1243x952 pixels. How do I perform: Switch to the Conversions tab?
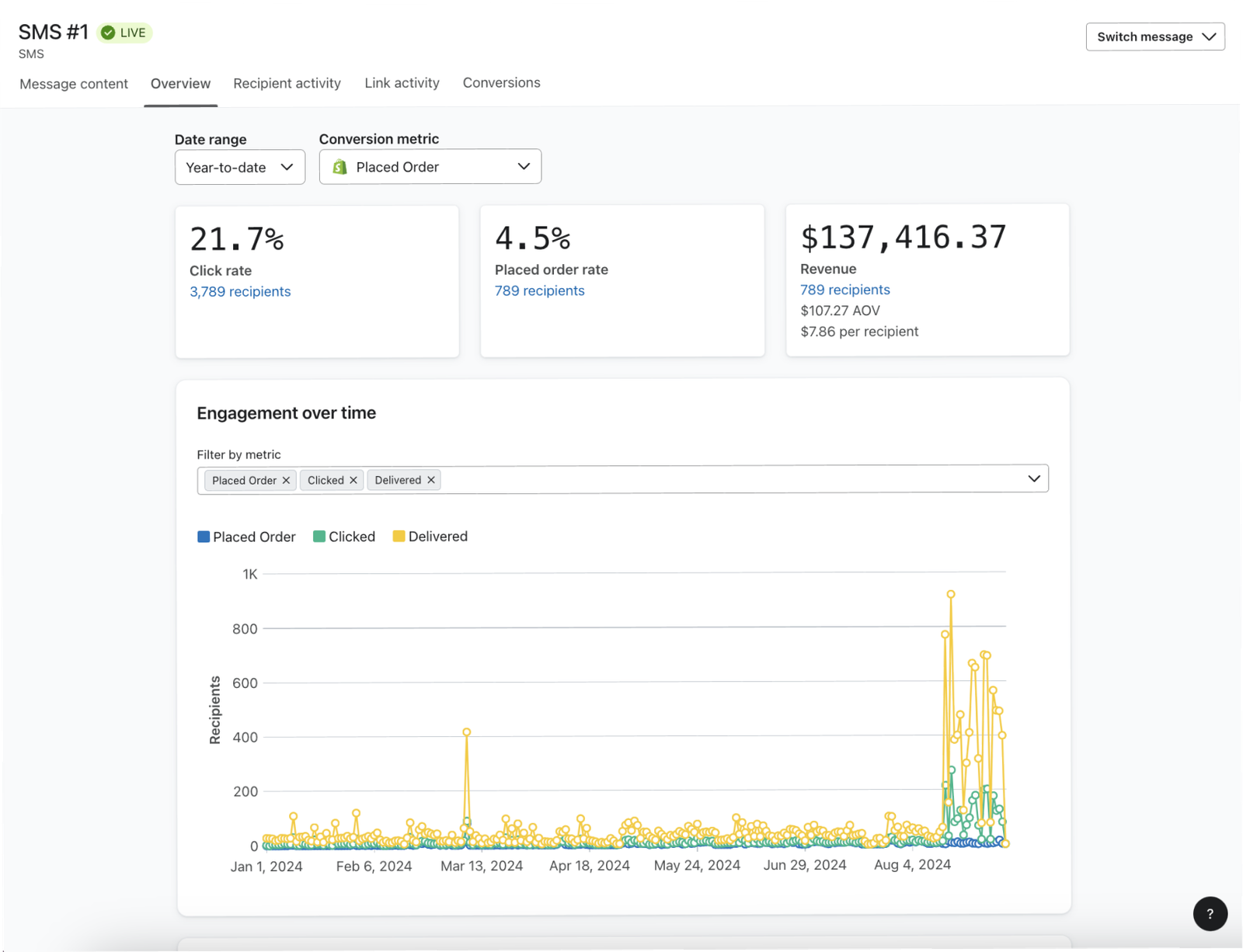(x=501, y=82)
